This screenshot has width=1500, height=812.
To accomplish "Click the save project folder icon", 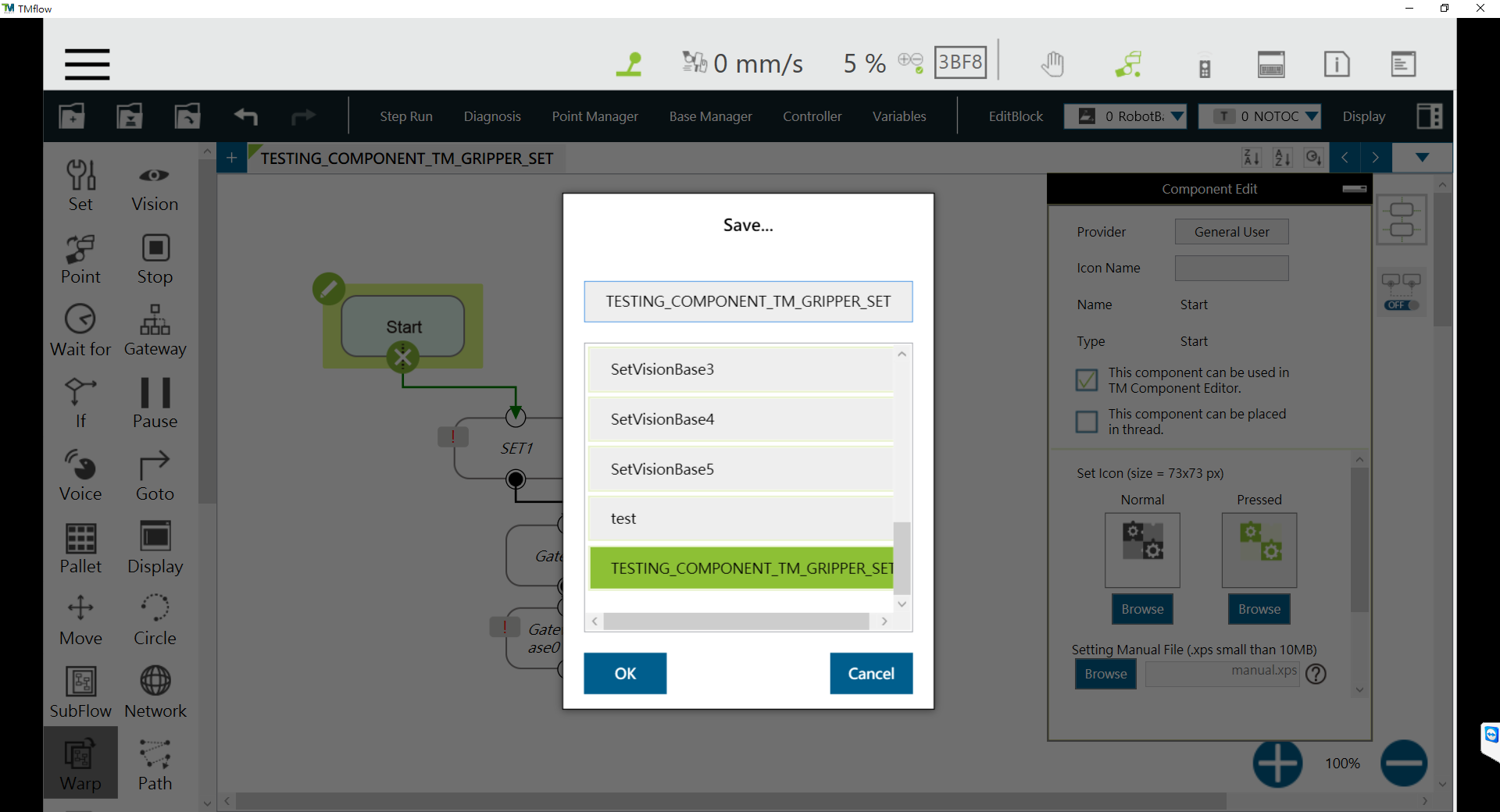I will [130, 116].
